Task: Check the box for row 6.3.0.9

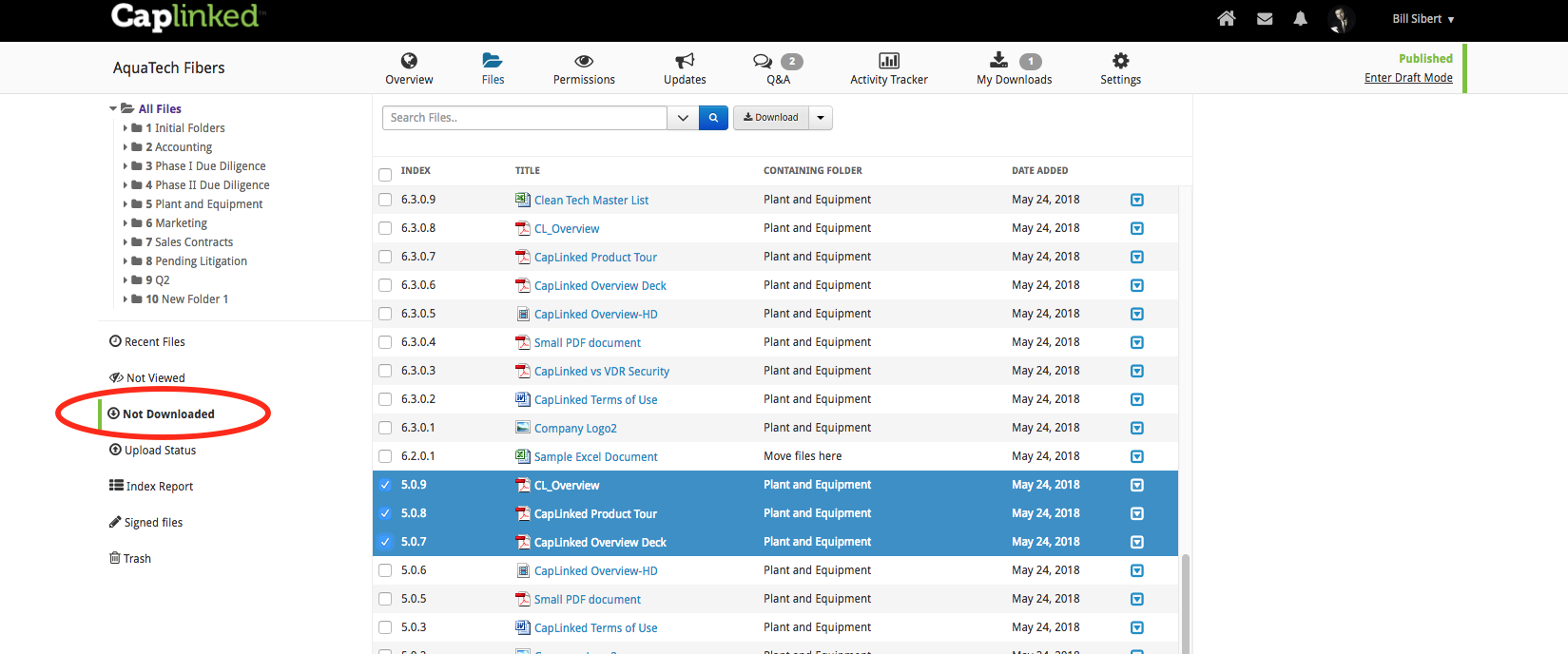Action: point(385,200)
